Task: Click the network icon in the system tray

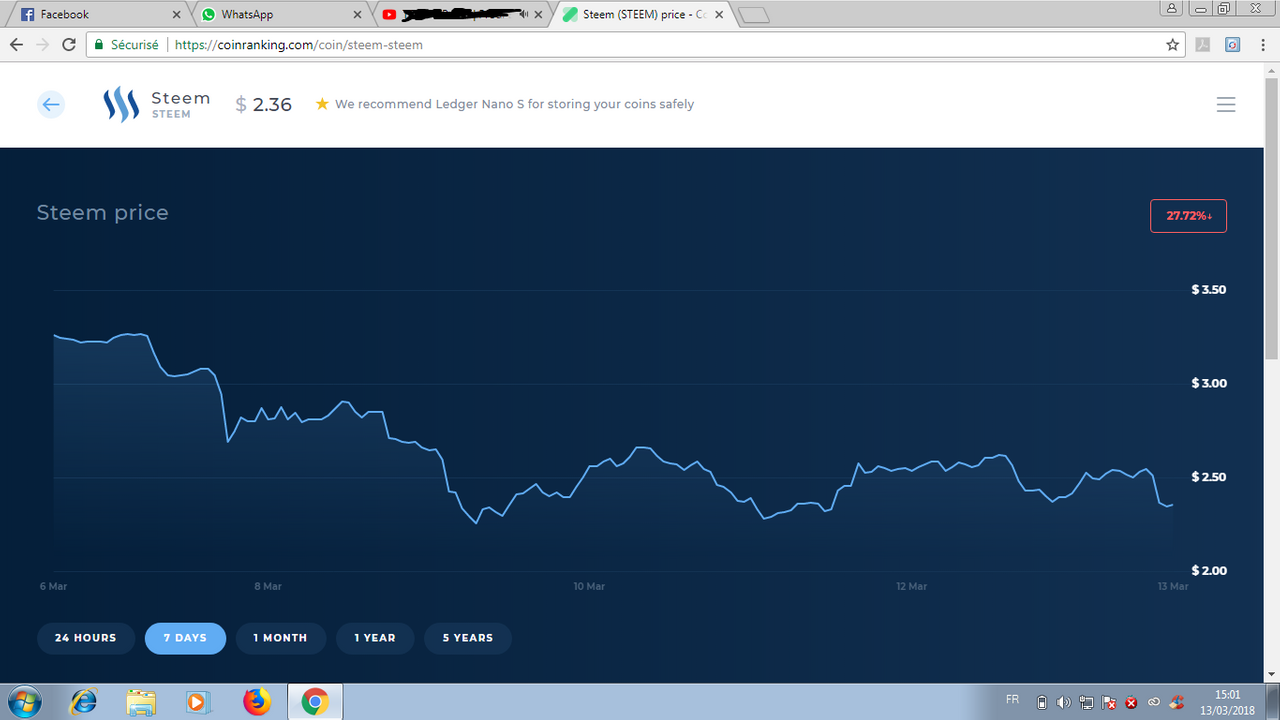Action: (1086, 702)
